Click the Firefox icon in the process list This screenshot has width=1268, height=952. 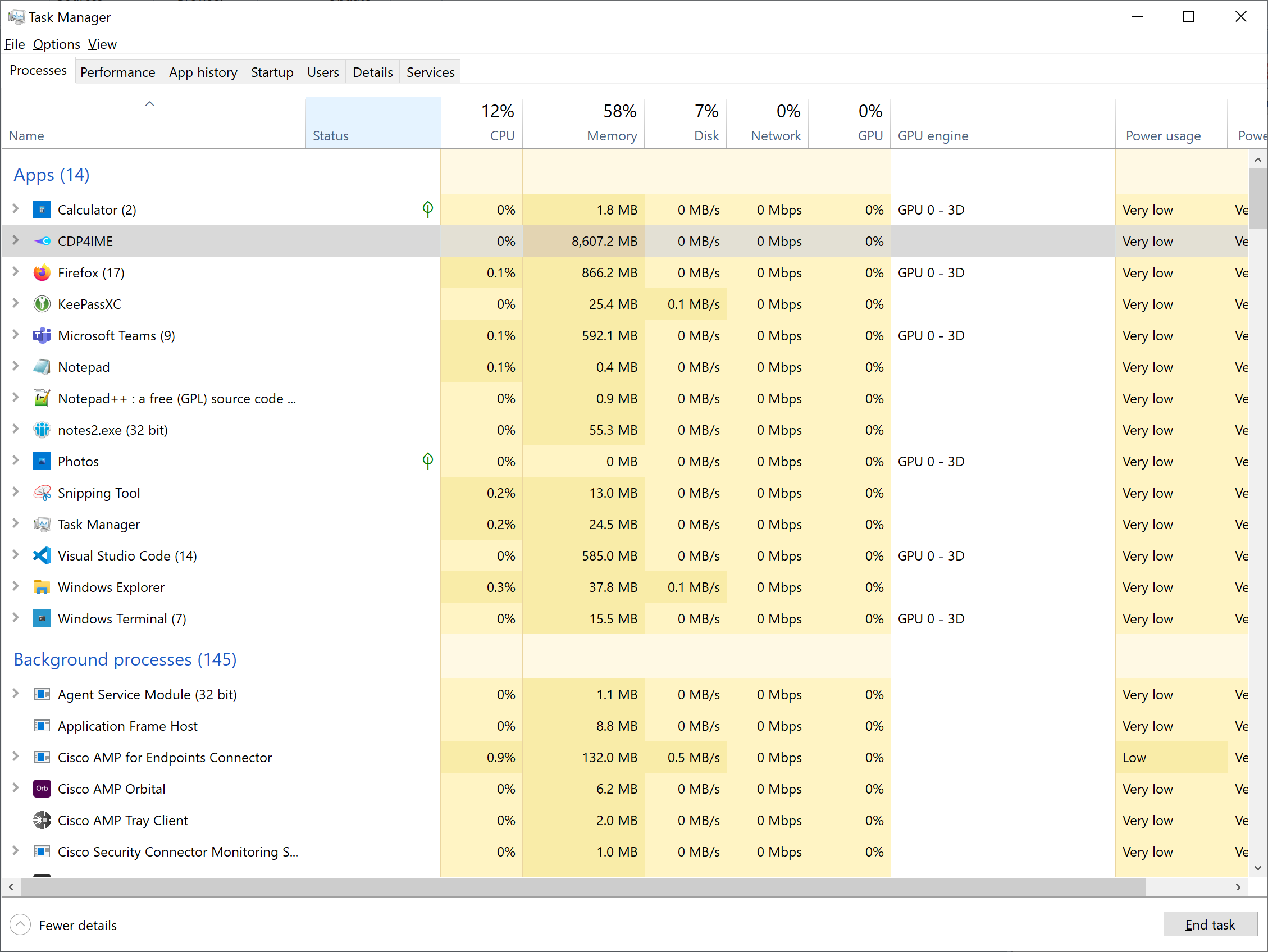42,272
